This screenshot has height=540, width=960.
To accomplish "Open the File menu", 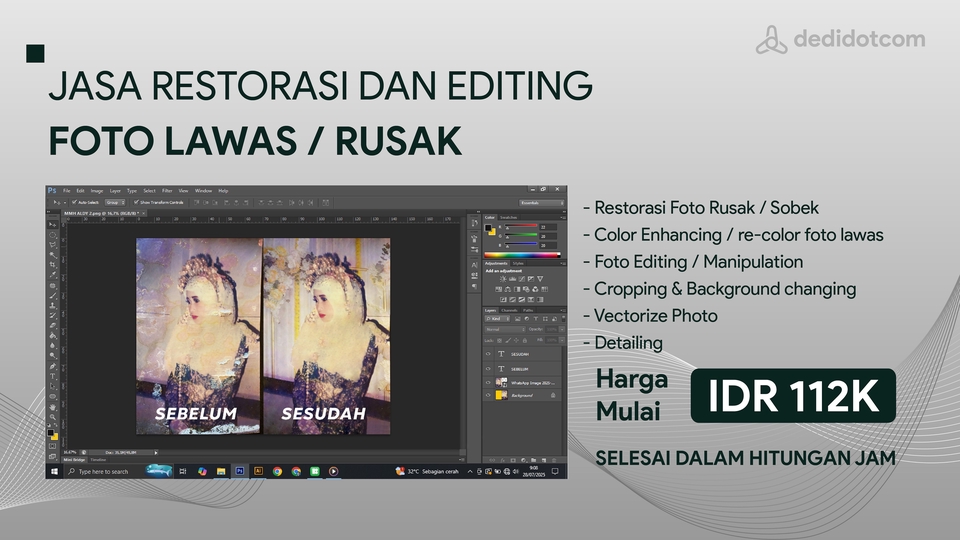I will [x=66, y=191].
